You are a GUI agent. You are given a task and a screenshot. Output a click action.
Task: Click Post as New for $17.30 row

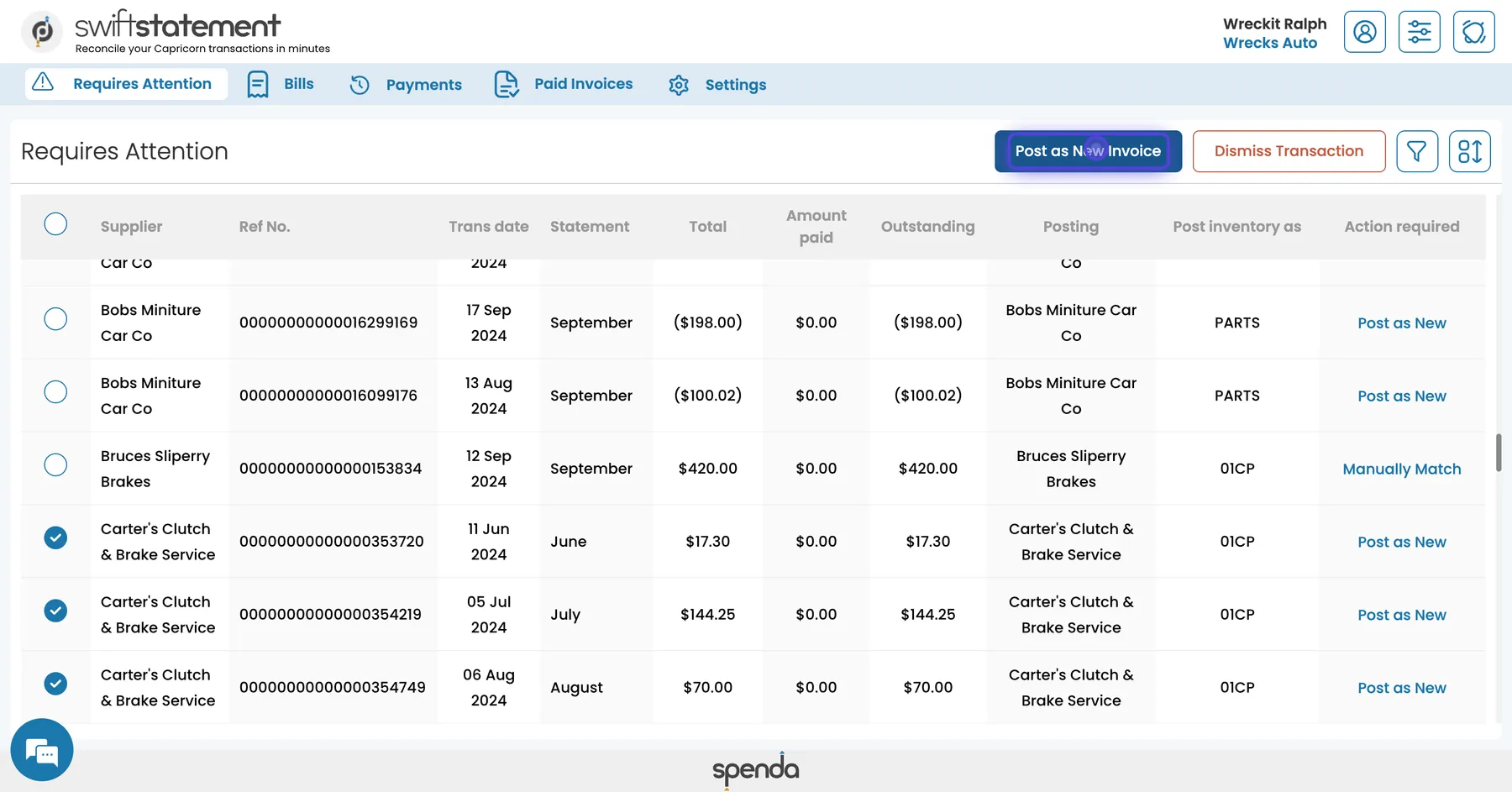1402,543
